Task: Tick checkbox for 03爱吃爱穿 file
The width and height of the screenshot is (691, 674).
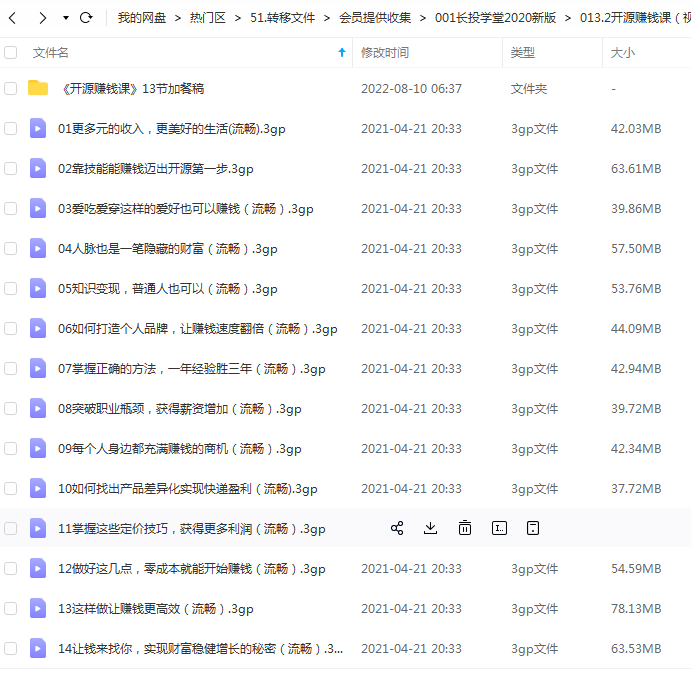Action: pyautogui.click(x=11, y=209)
